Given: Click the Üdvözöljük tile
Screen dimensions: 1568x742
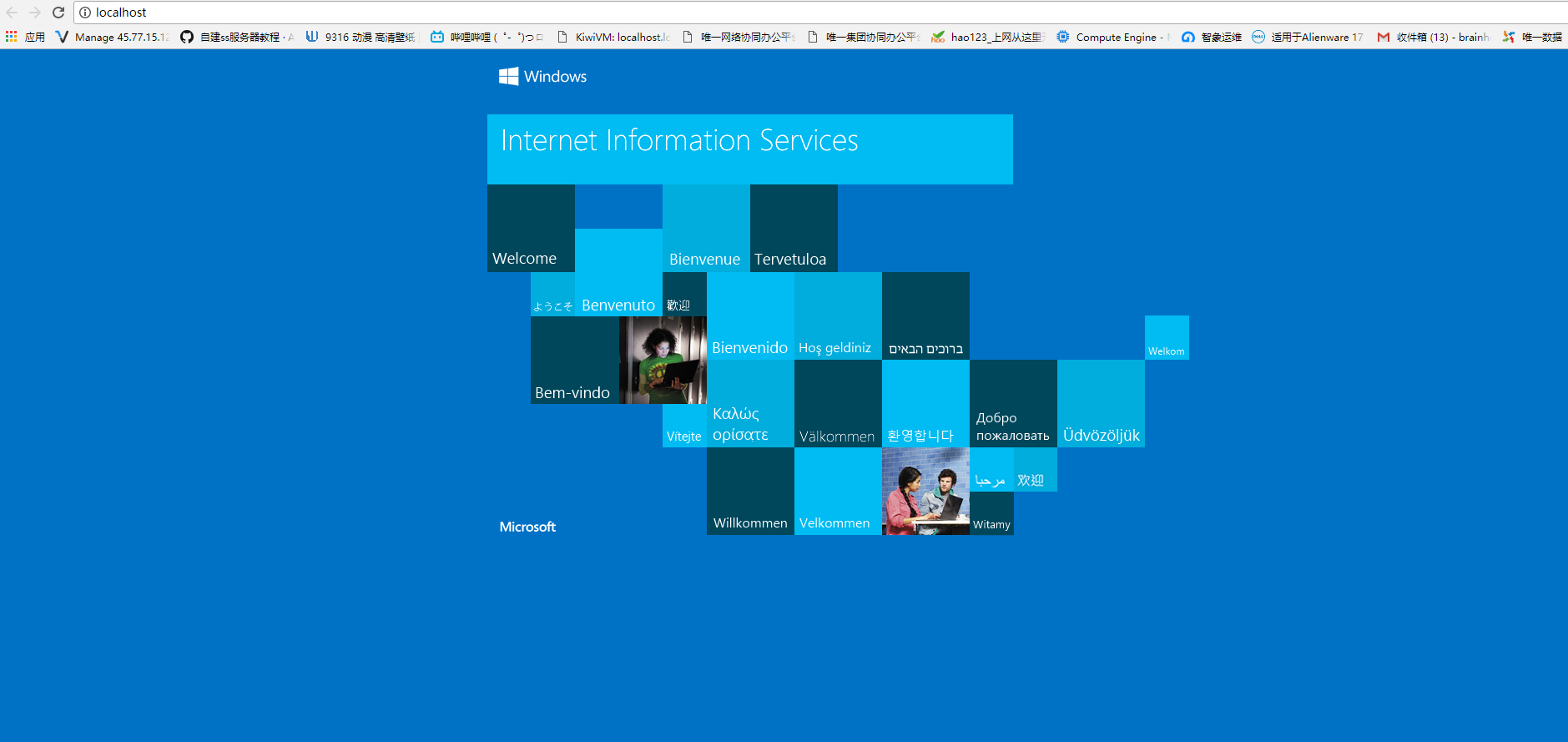Looking at the screenshot, I should (x=1101, y=403).
